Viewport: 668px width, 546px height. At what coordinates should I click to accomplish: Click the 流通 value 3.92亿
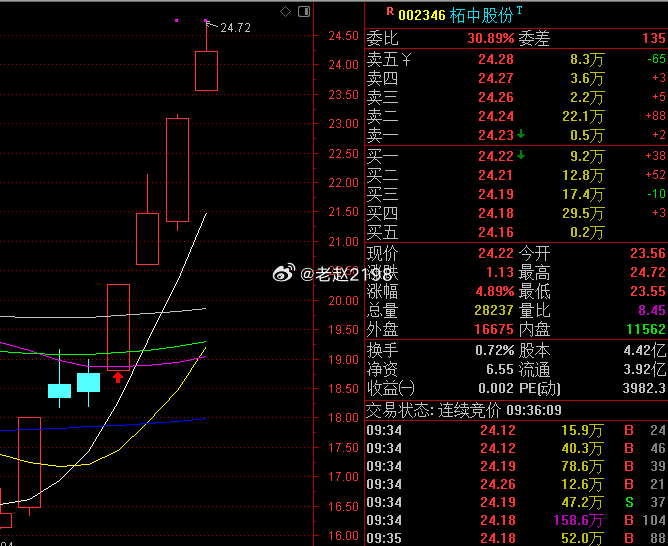[645, 369]
